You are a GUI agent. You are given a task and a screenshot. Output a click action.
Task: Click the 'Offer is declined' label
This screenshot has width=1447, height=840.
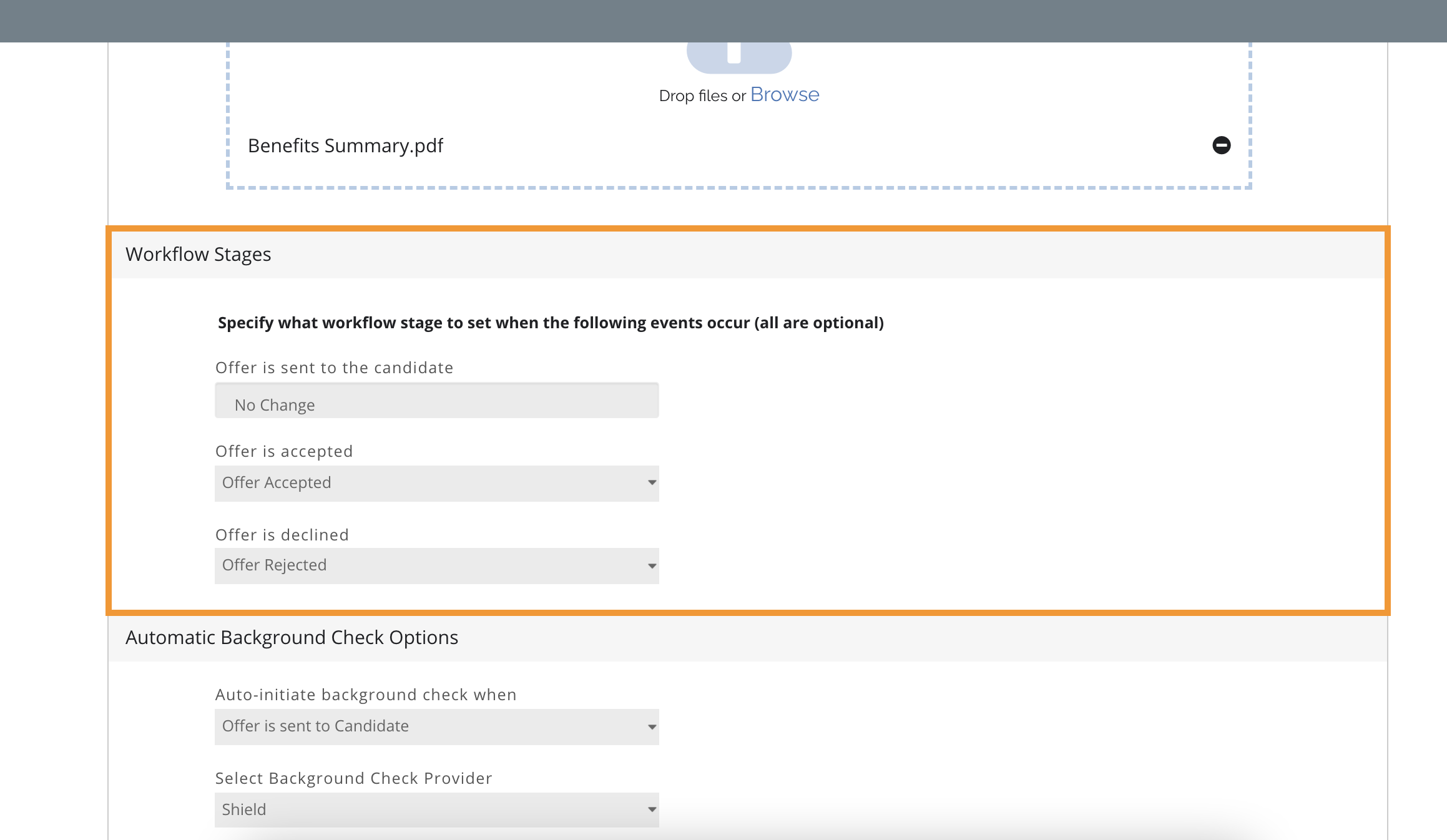[282, 535]
